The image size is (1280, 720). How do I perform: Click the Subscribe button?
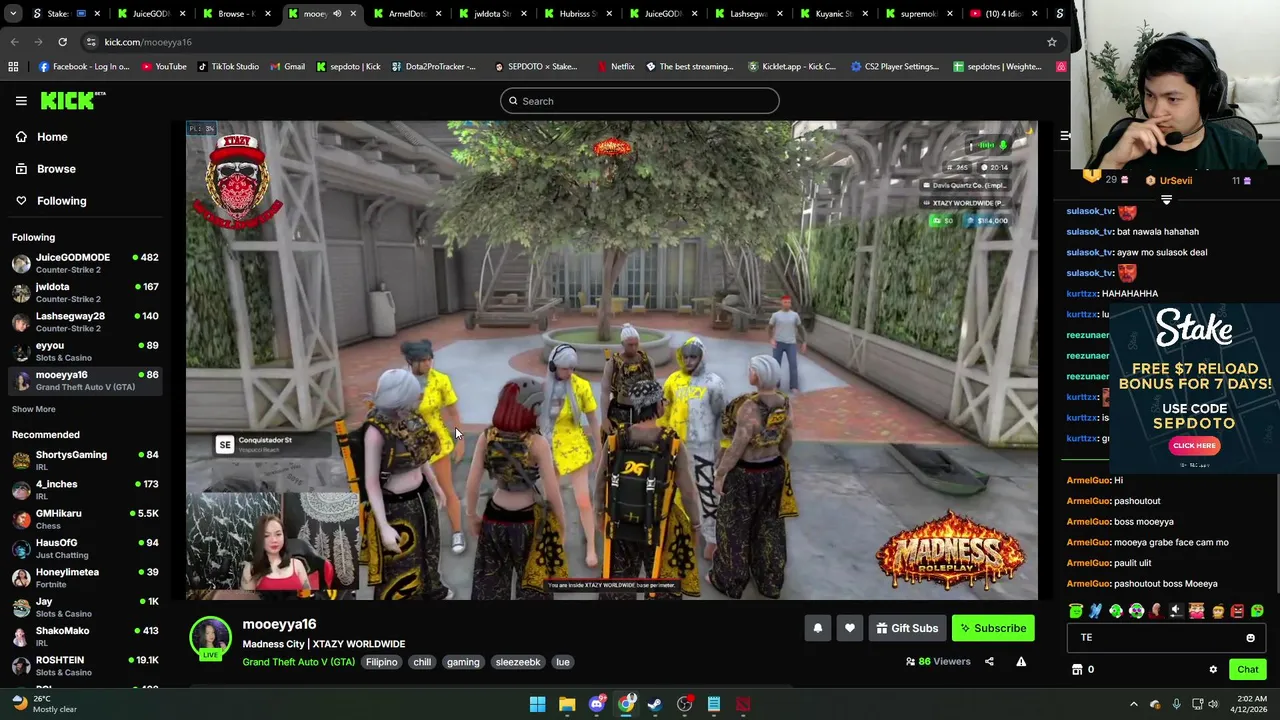993,628
